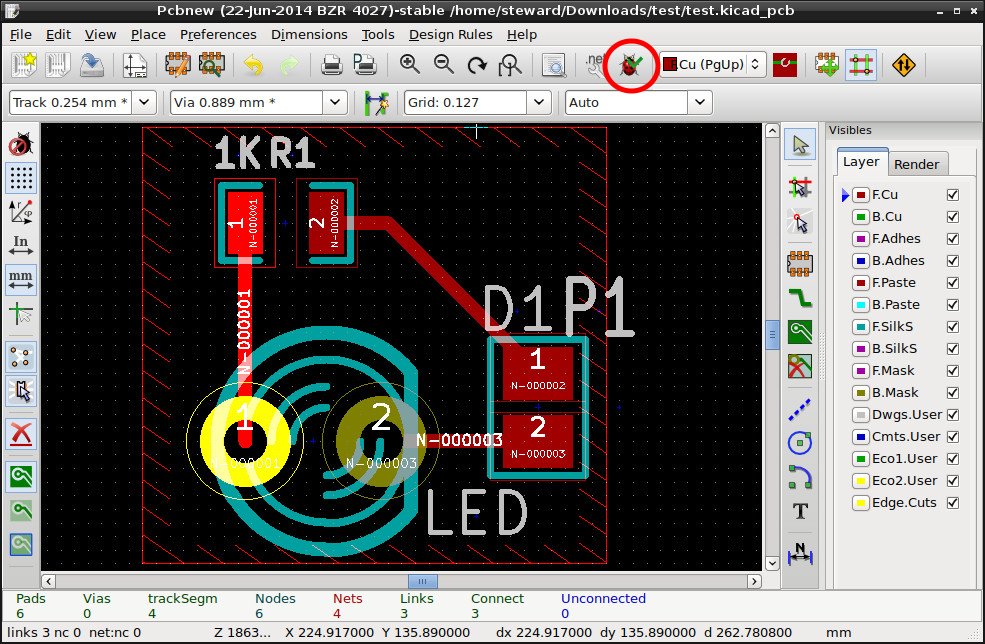Switch to the Layer tab
Screen dimensions: 985x644
(861, 161)
